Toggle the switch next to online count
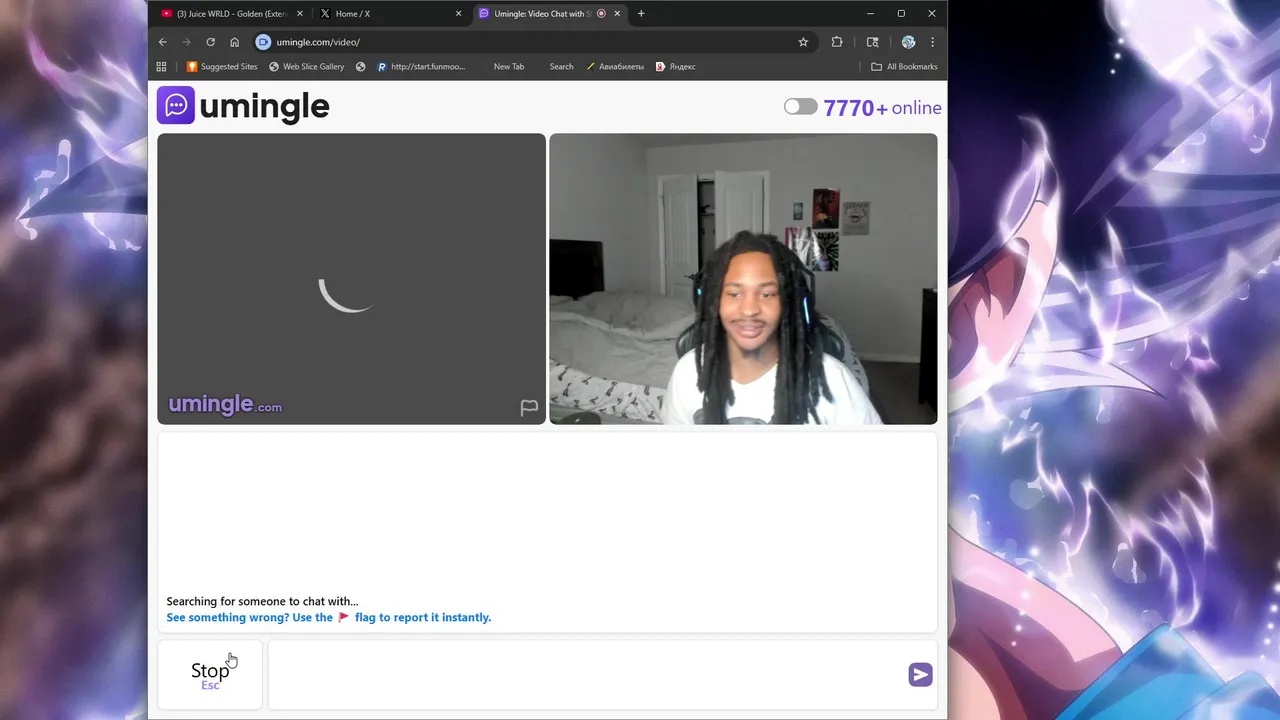Screen dimensions: 1280x720 [800, 107]
